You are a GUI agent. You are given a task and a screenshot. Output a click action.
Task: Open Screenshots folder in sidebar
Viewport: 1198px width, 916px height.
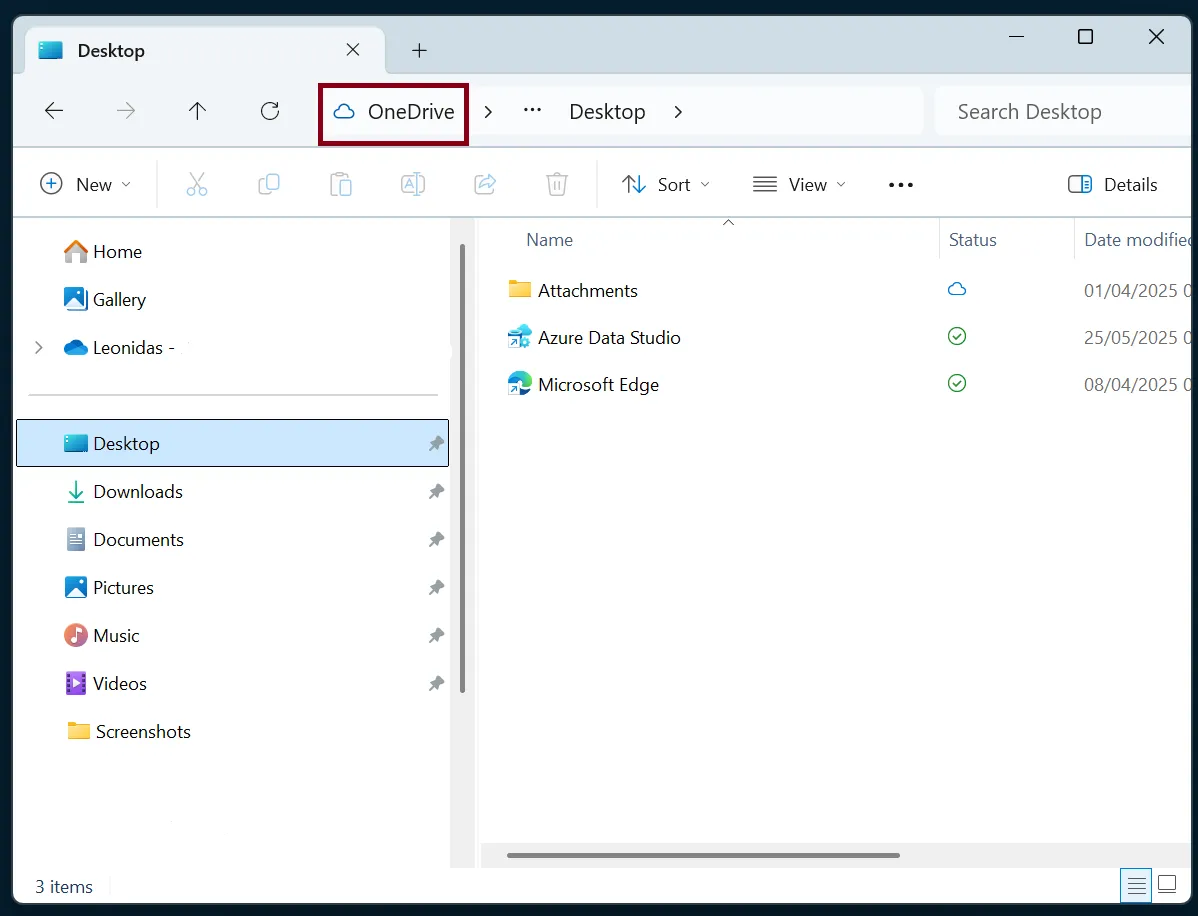point(128,732)
